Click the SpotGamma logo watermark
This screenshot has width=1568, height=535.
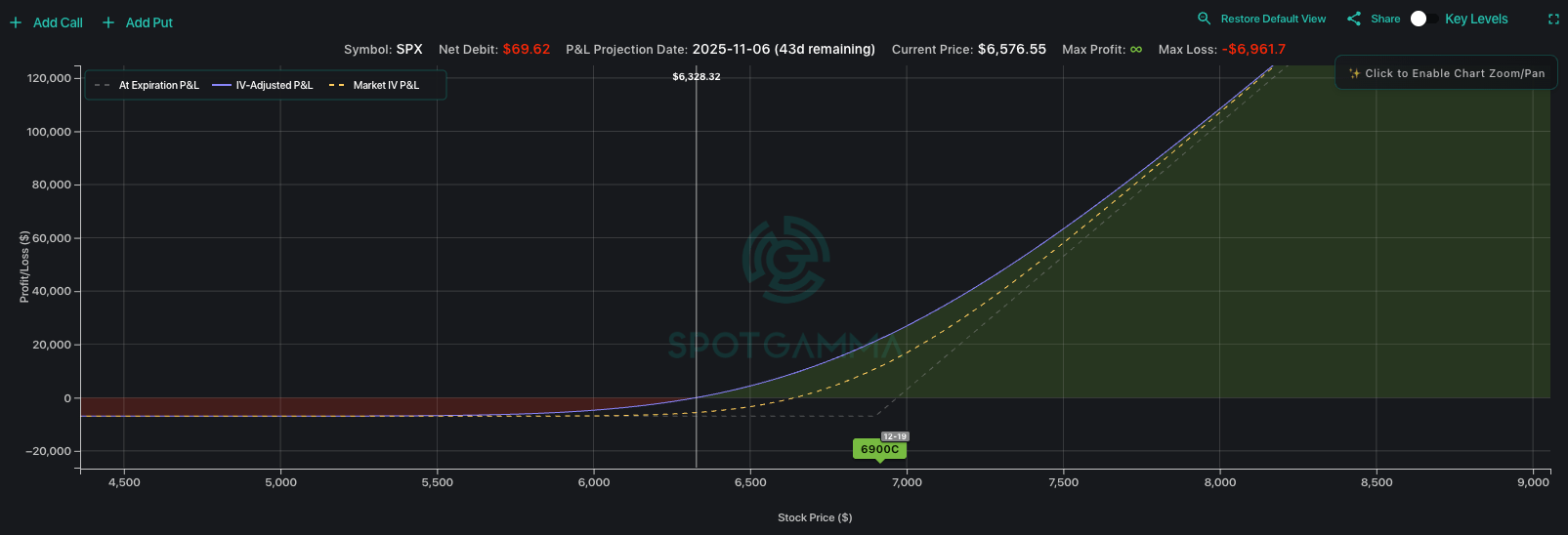click(x=785, y=260)
